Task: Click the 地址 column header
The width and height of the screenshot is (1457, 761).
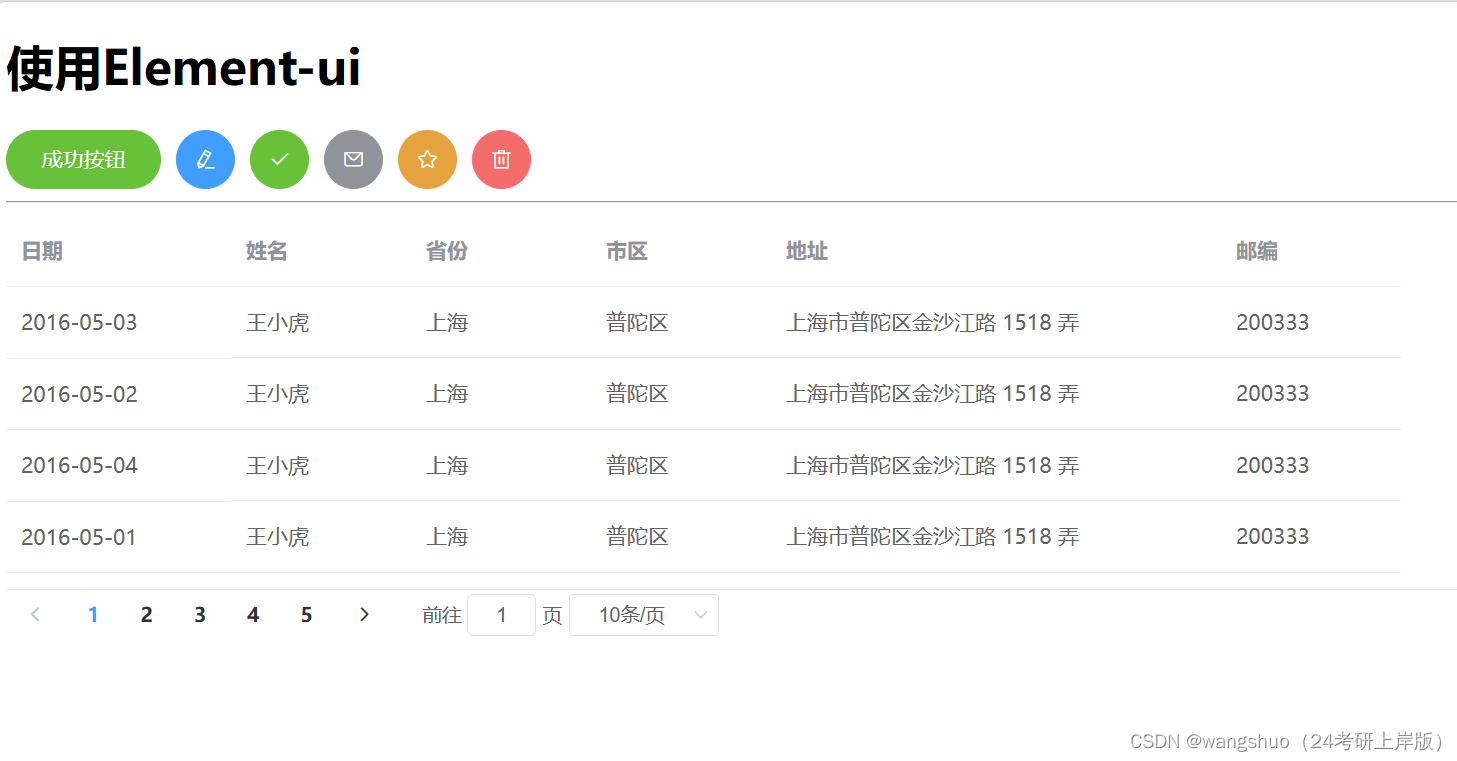Action: point(807,251)
